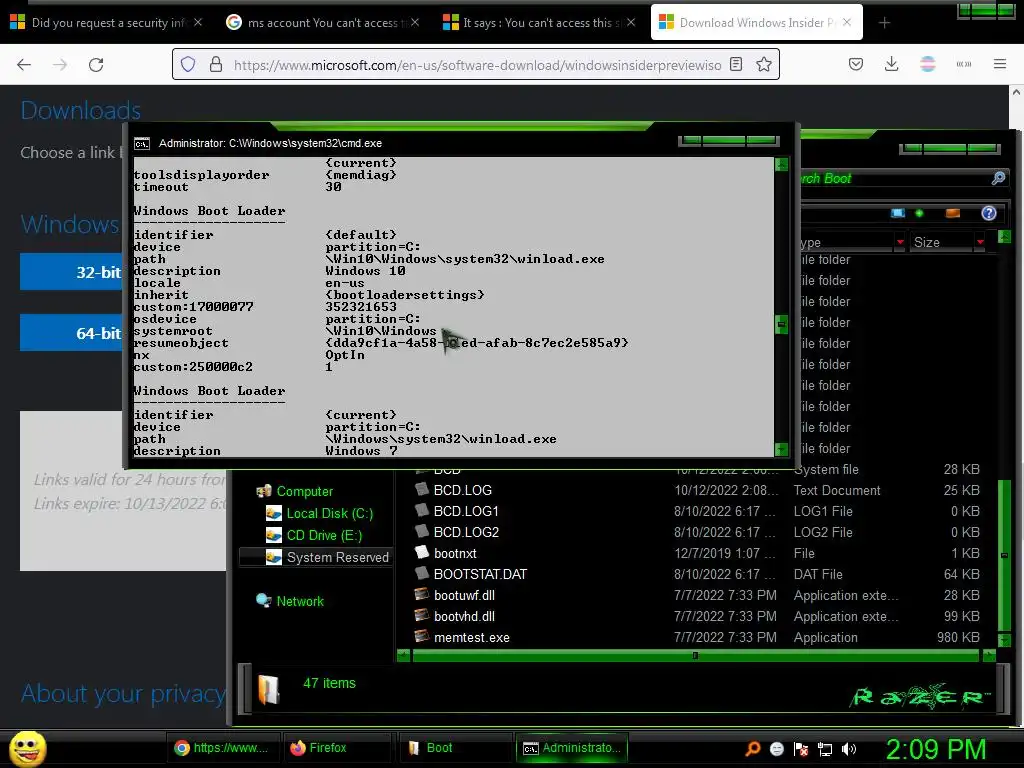This screenshot has height=768, width=1024.
Task: Switch to Chrome taskbar button
Action: [221, 748]
